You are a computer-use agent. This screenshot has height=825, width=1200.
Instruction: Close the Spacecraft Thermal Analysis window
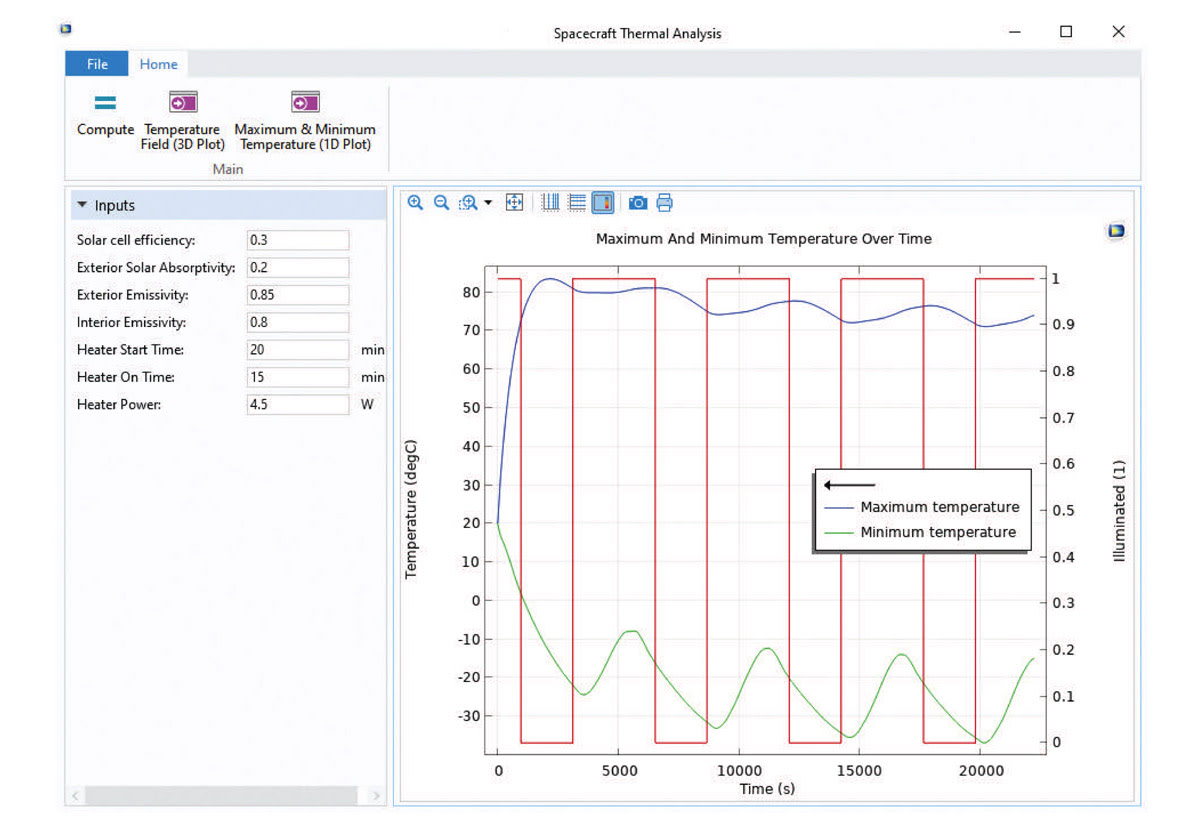pyautogui.click(x=1118, y=32)
